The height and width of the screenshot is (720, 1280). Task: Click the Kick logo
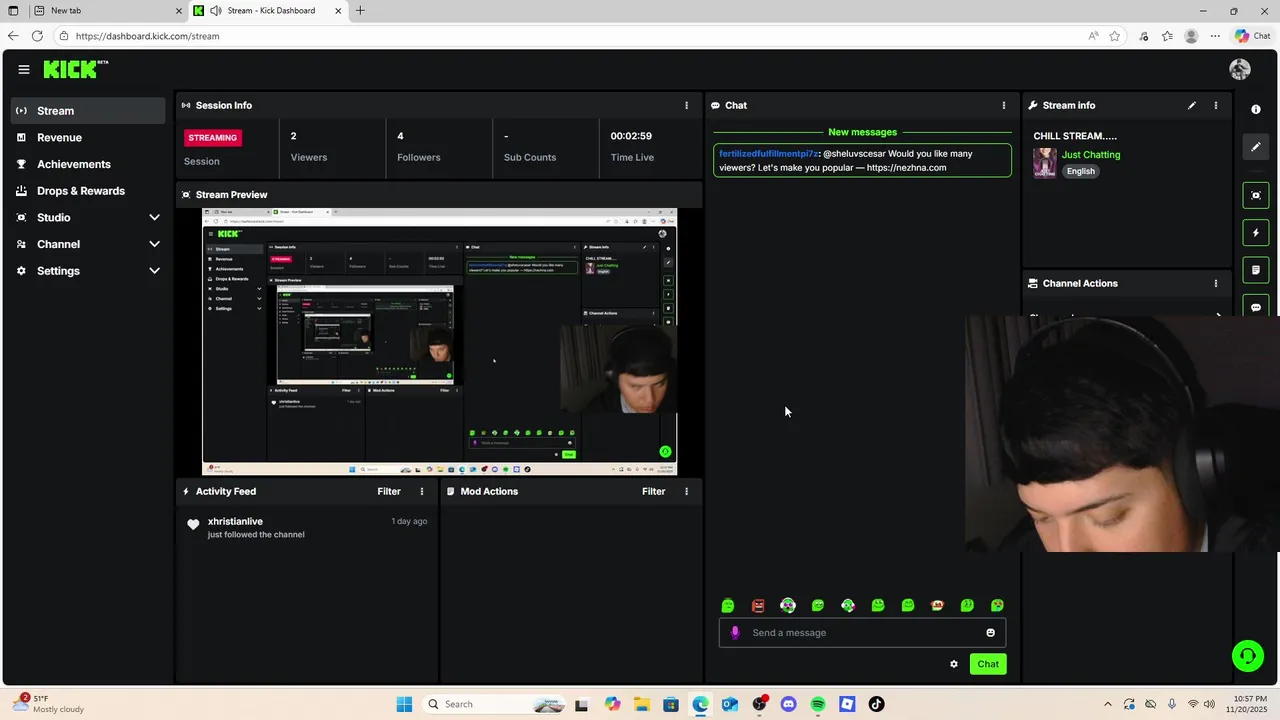pyautogui.click(x=75, y=69)
